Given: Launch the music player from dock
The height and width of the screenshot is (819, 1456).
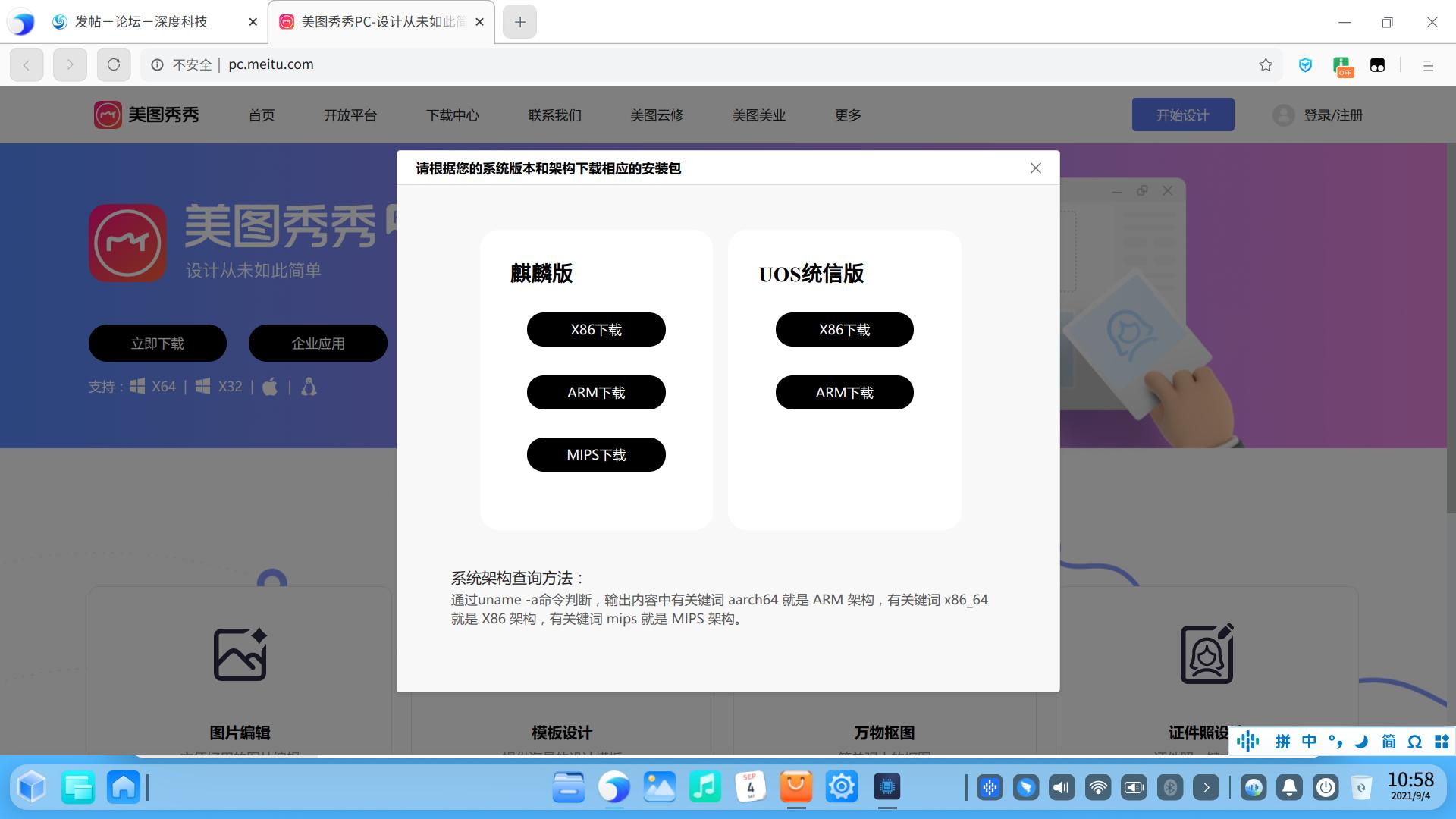Looking at the screenshot, I should [x=704, y=787].
